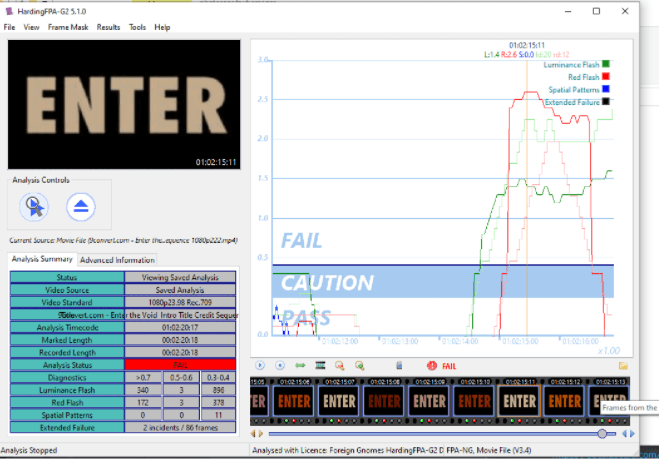The image size is (661, 465).
Task: Click the red FAIL warning icon
Action: (432, 366)
